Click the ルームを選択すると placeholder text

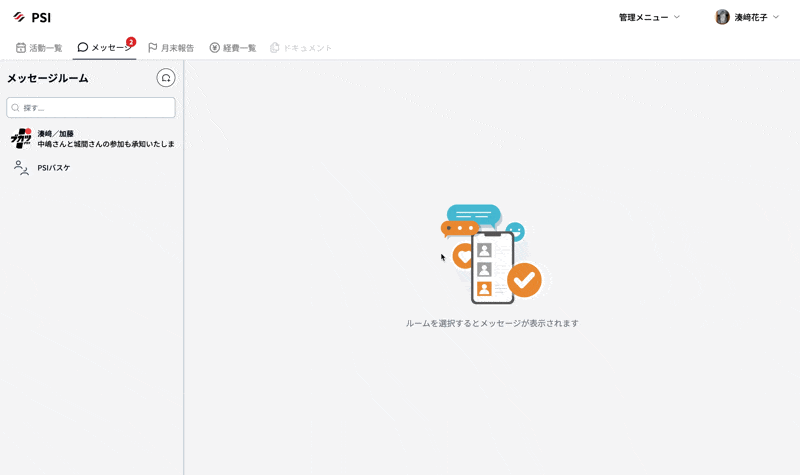[x=492, y=323]
